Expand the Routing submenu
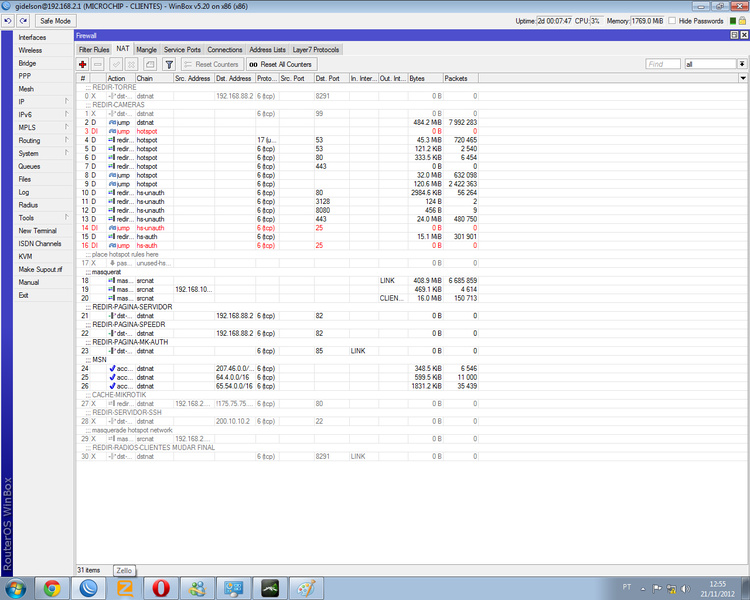This screenshot has width=750, height=600. click(x=66, y=140)
